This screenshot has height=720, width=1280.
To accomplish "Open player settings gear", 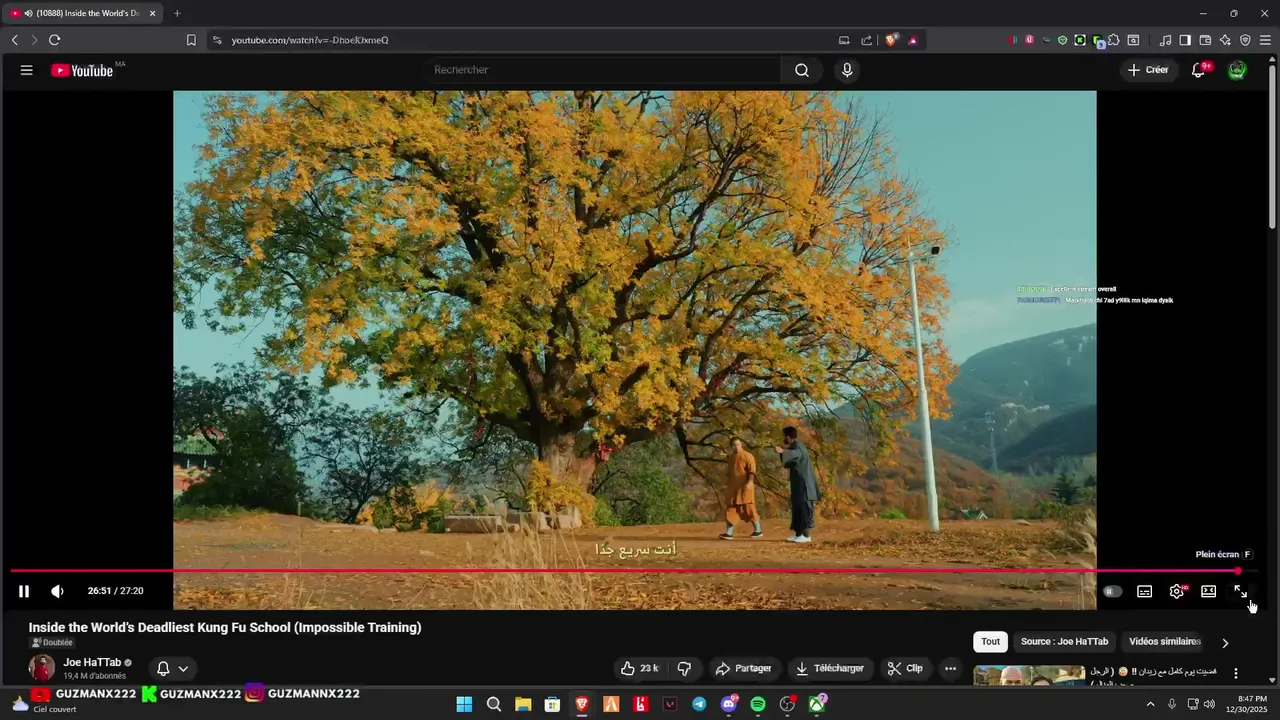I will [x=1177, y=591].
